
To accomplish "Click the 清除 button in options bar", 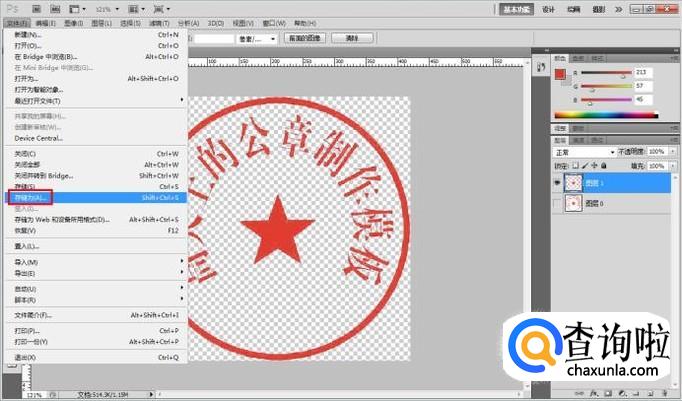I will [351, 38].
